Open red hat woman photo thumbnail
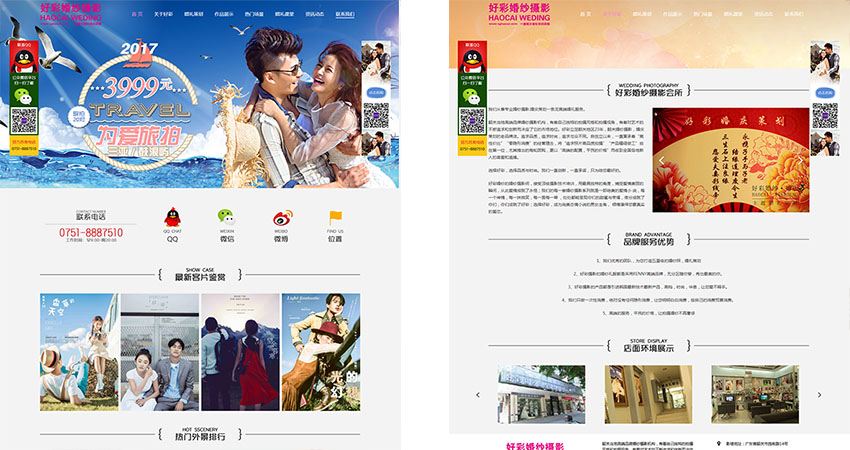Image resolution: width=850 pixels, height=450 pixels. [321, 352]
